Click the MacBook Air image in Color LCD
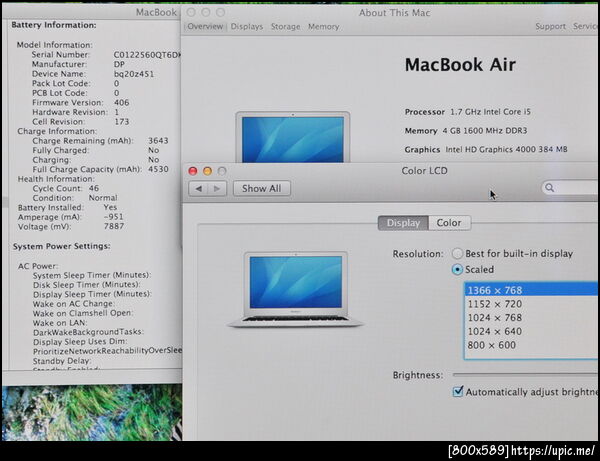Viewport: 600px width, 461px height. tap(295, 290)
